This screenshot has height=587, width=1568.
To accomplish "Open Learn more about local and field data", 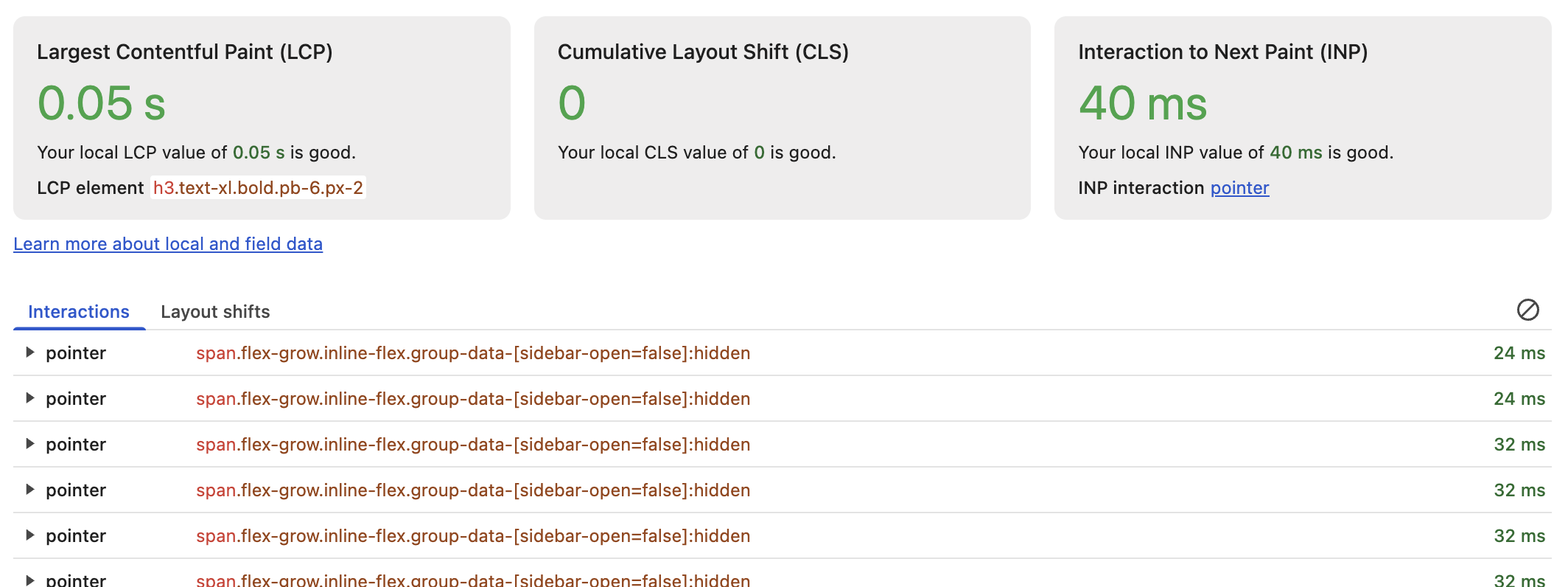I will pyautogui.click(x=168, y=244).
